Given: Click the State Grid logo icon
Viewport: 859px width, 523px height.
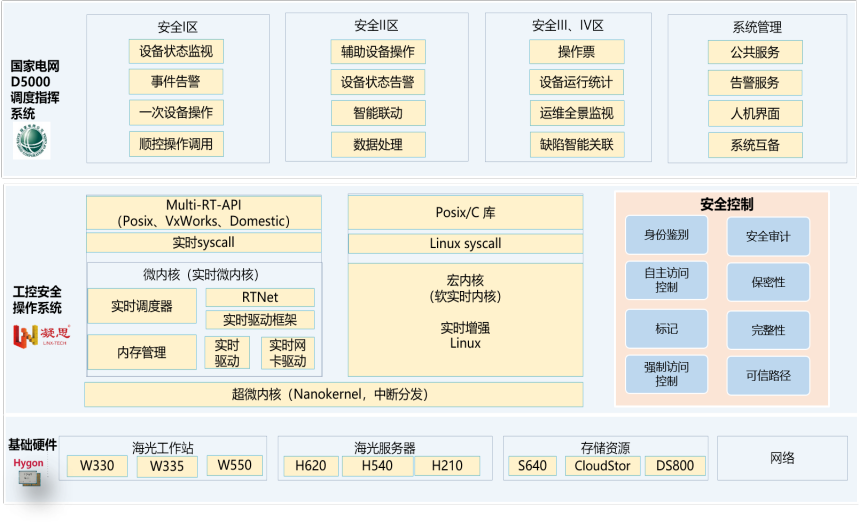Looking at the screenshot, I should click(x=32, y=140).
